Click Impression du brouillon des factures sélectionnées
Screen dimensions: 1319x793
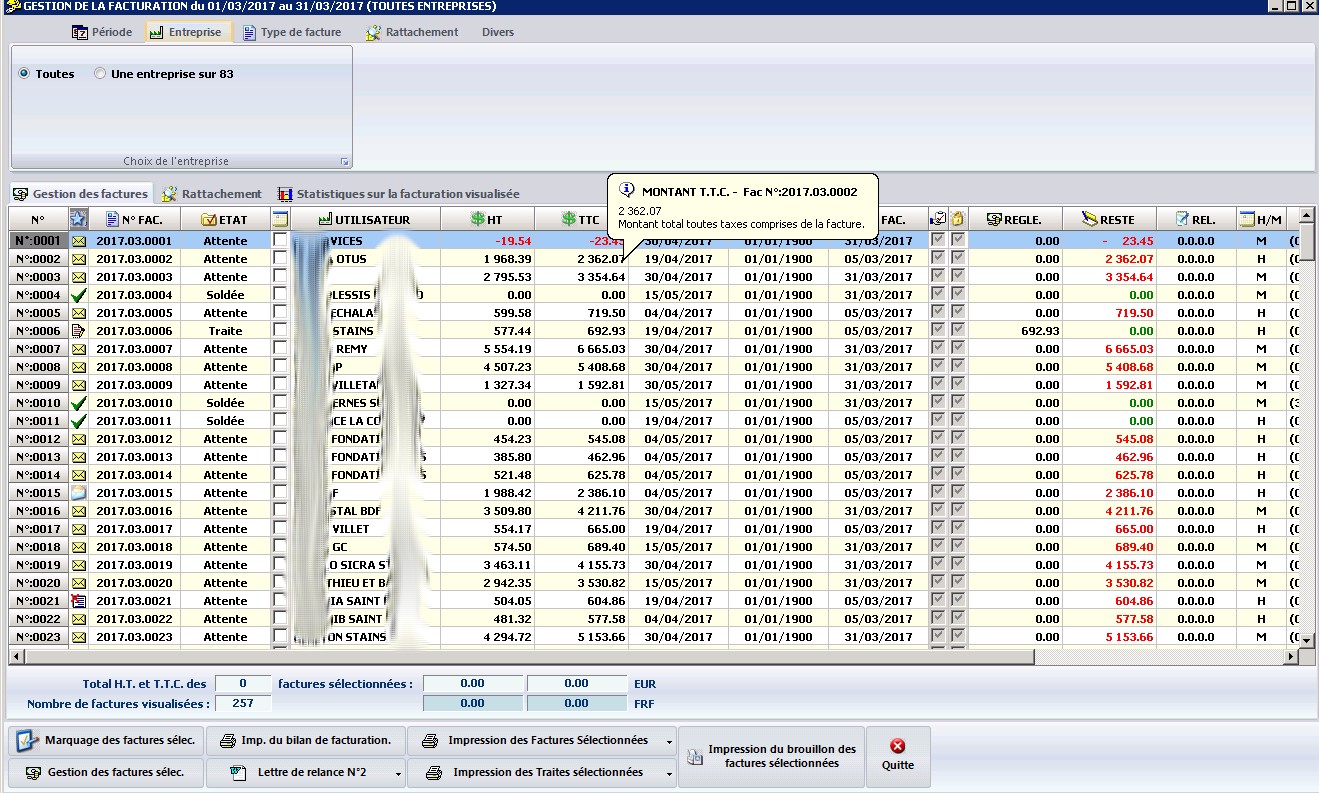(770, 756)
